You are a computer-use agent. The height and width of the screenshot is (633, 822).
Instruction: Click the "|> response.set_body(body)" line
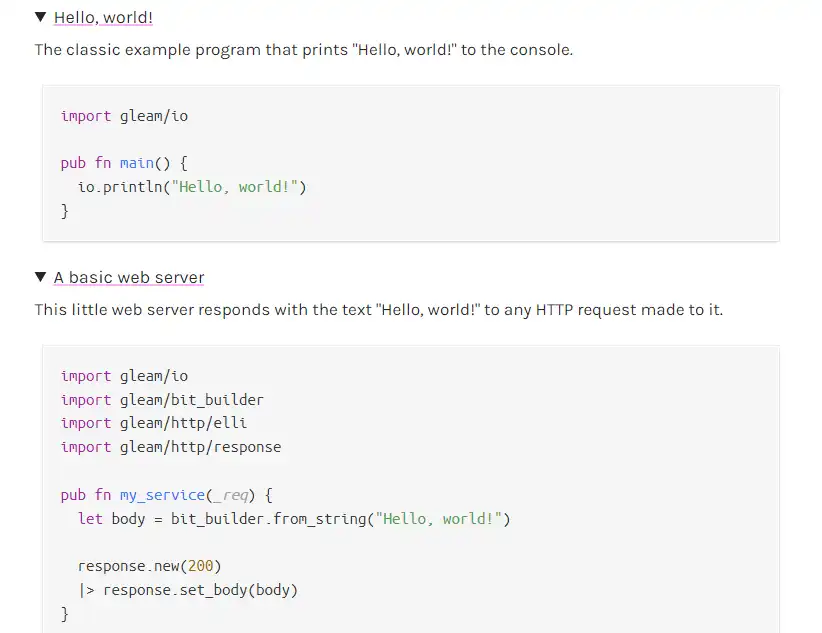188,590
